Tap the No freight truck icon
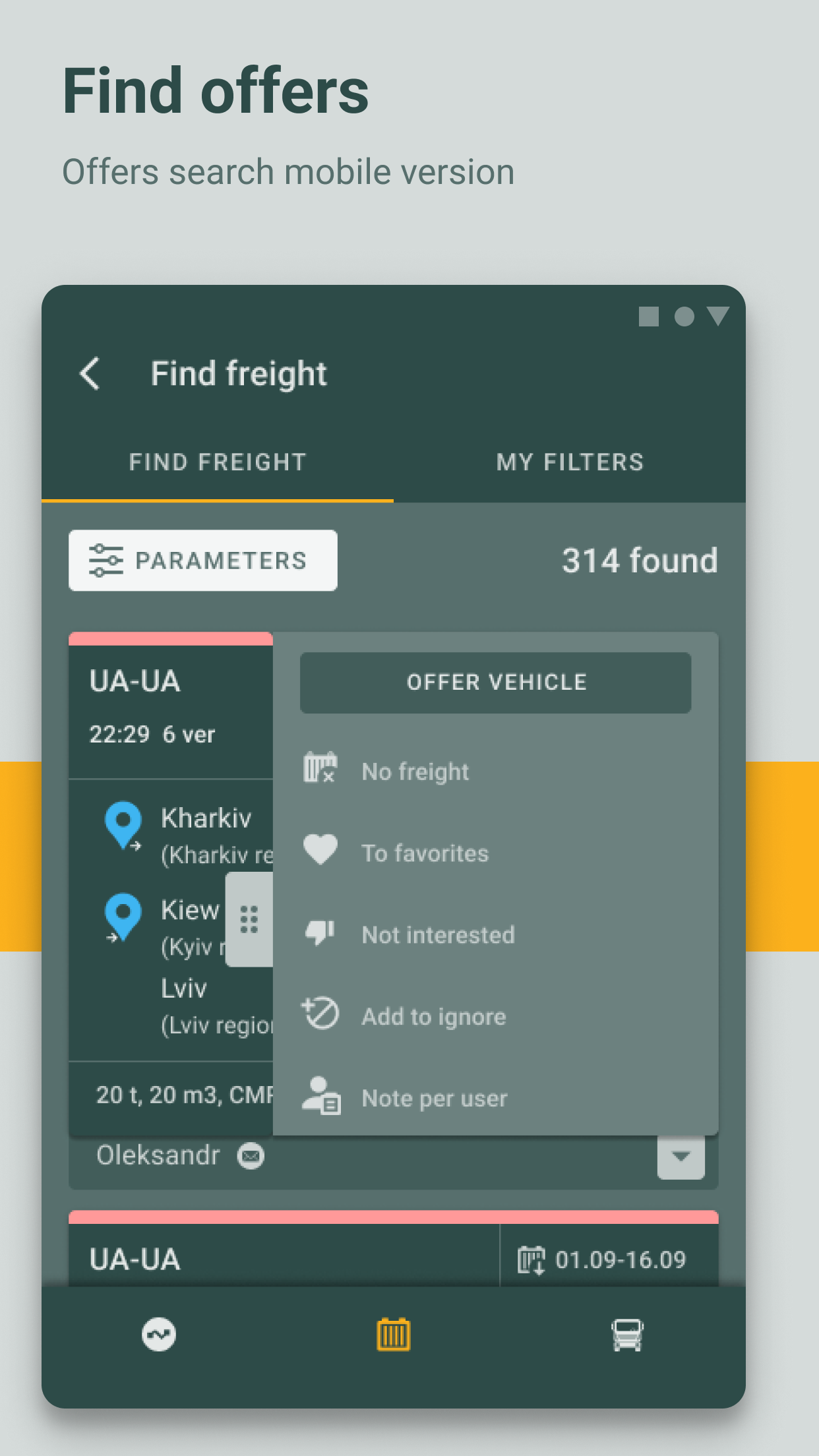The image size is (819, 1456). 320,768
